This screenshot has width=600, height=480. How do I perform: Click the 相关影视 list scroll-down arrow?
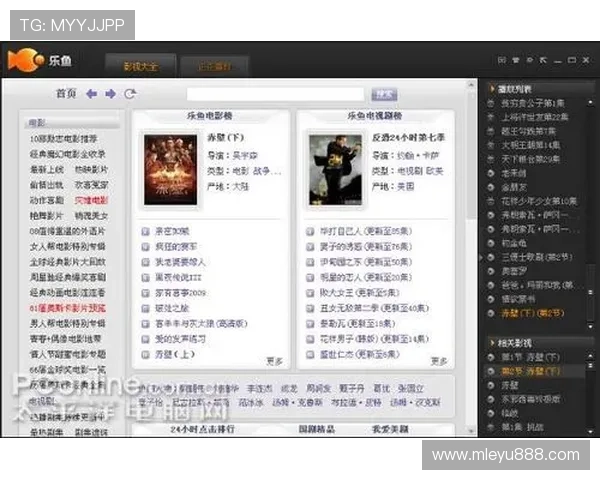tap(590, 432)
